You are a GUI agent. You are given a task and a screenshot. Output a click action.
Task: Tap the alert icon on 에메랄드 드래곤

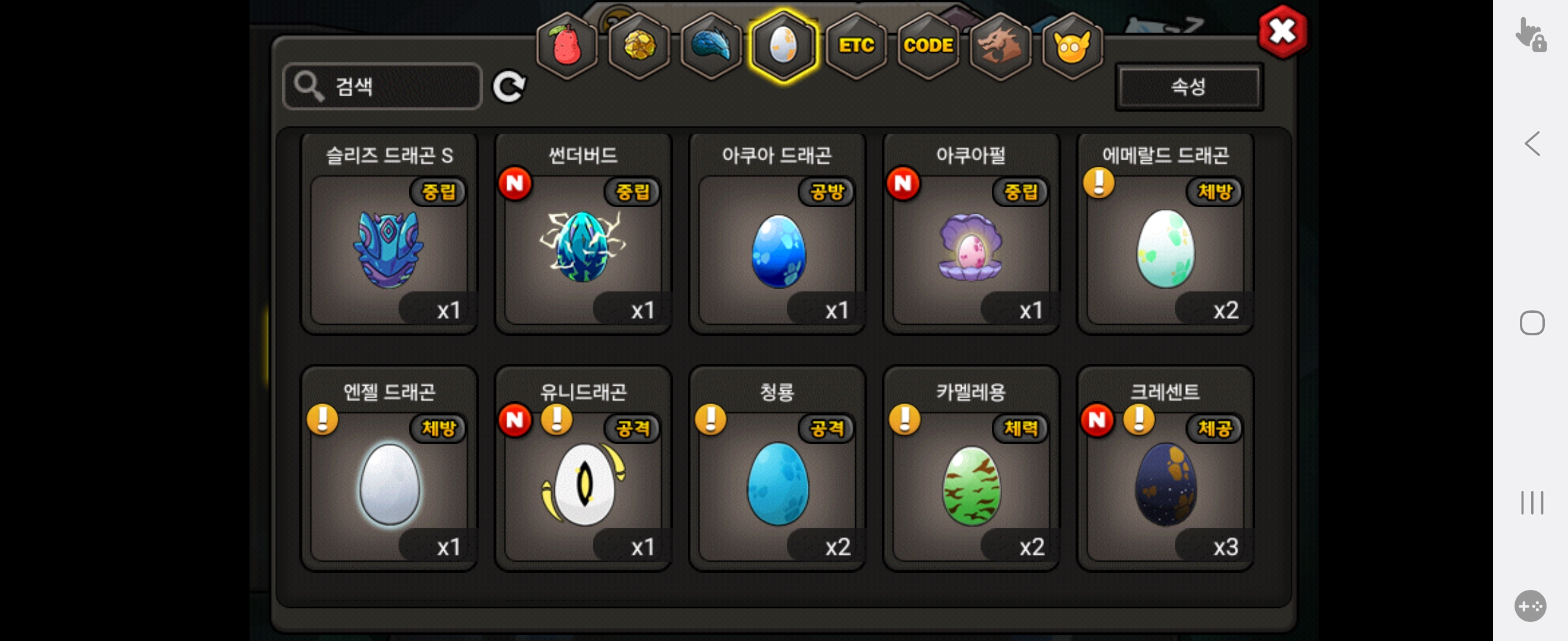[1099, 182]
